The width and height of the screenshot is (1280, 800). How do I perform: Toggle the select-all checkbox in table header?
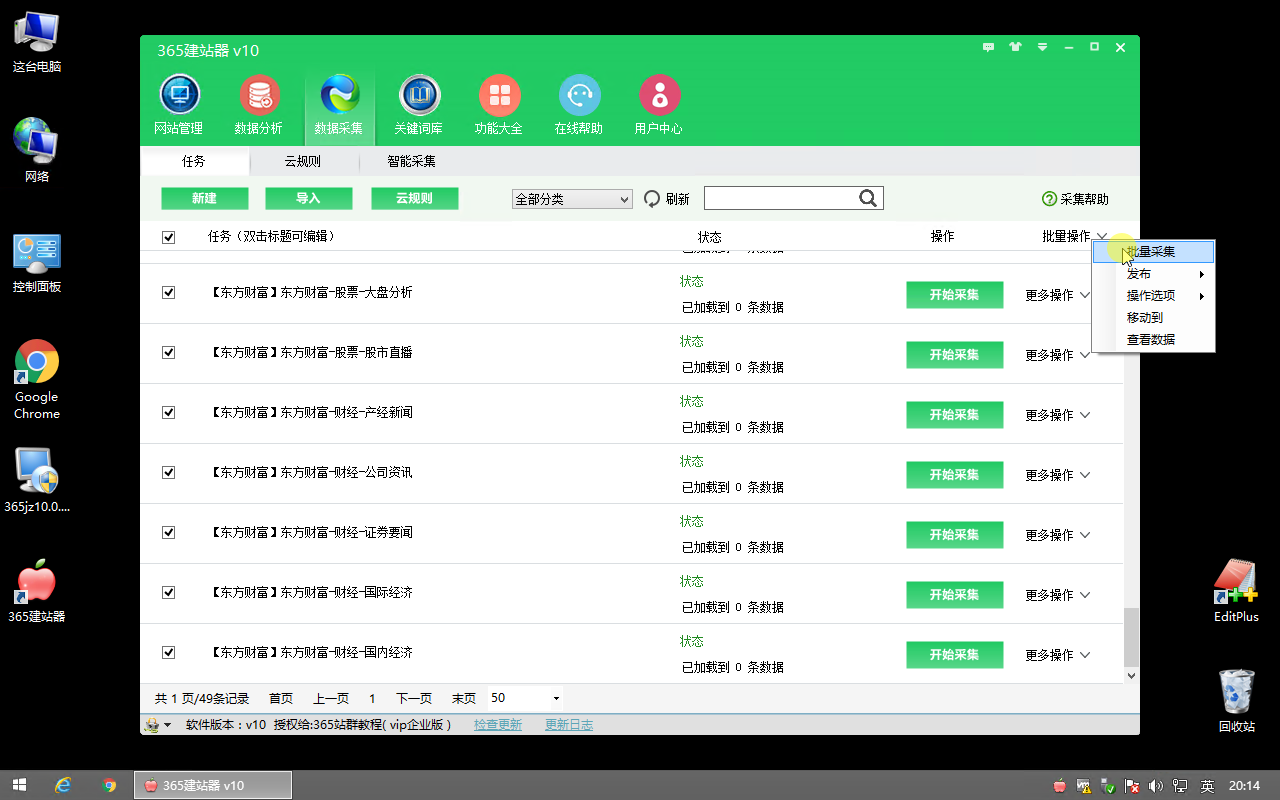click(168, 237)
